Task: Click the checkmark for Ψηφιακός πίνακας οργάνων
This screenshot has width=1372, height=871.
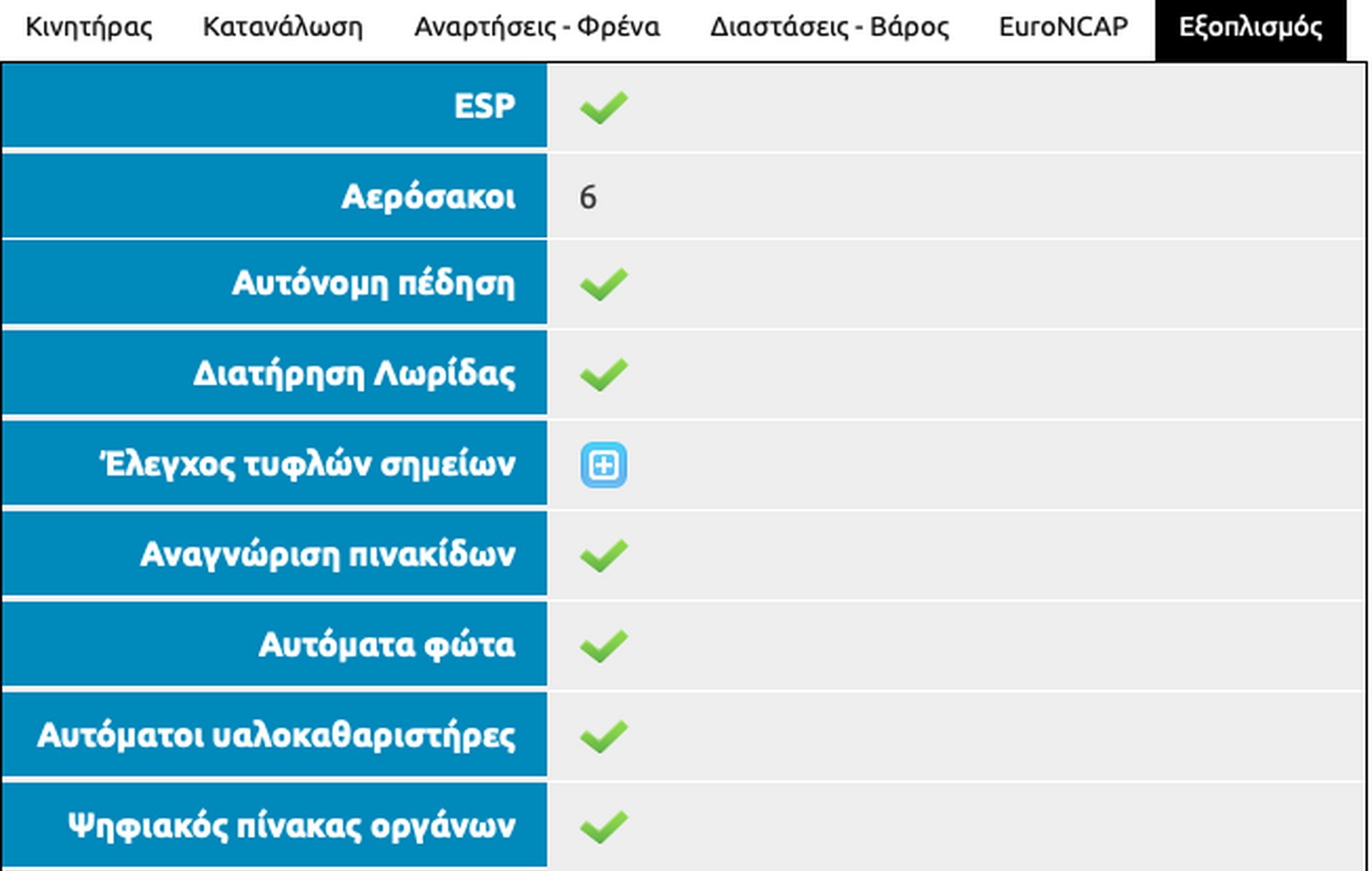Action: coord(604,827)
